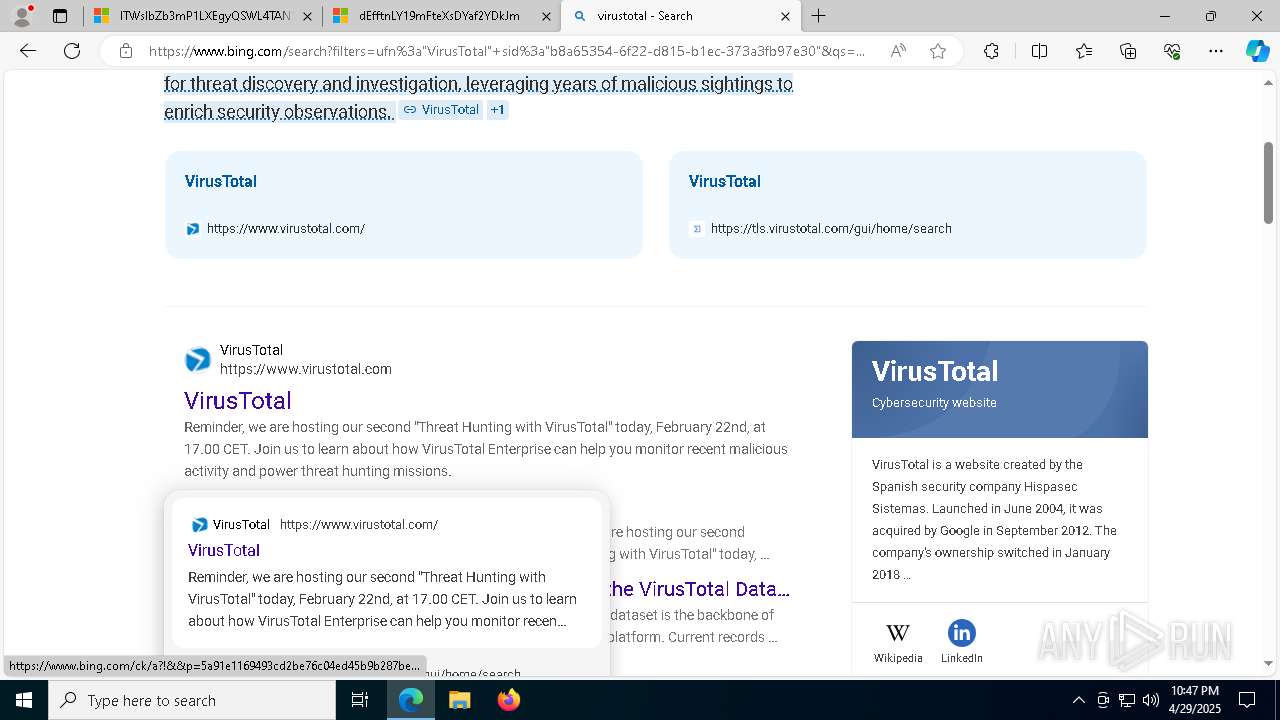This screenshot has height=720, width=1280.
Task: Click the address bar URL field
Action: coord(507,51)
